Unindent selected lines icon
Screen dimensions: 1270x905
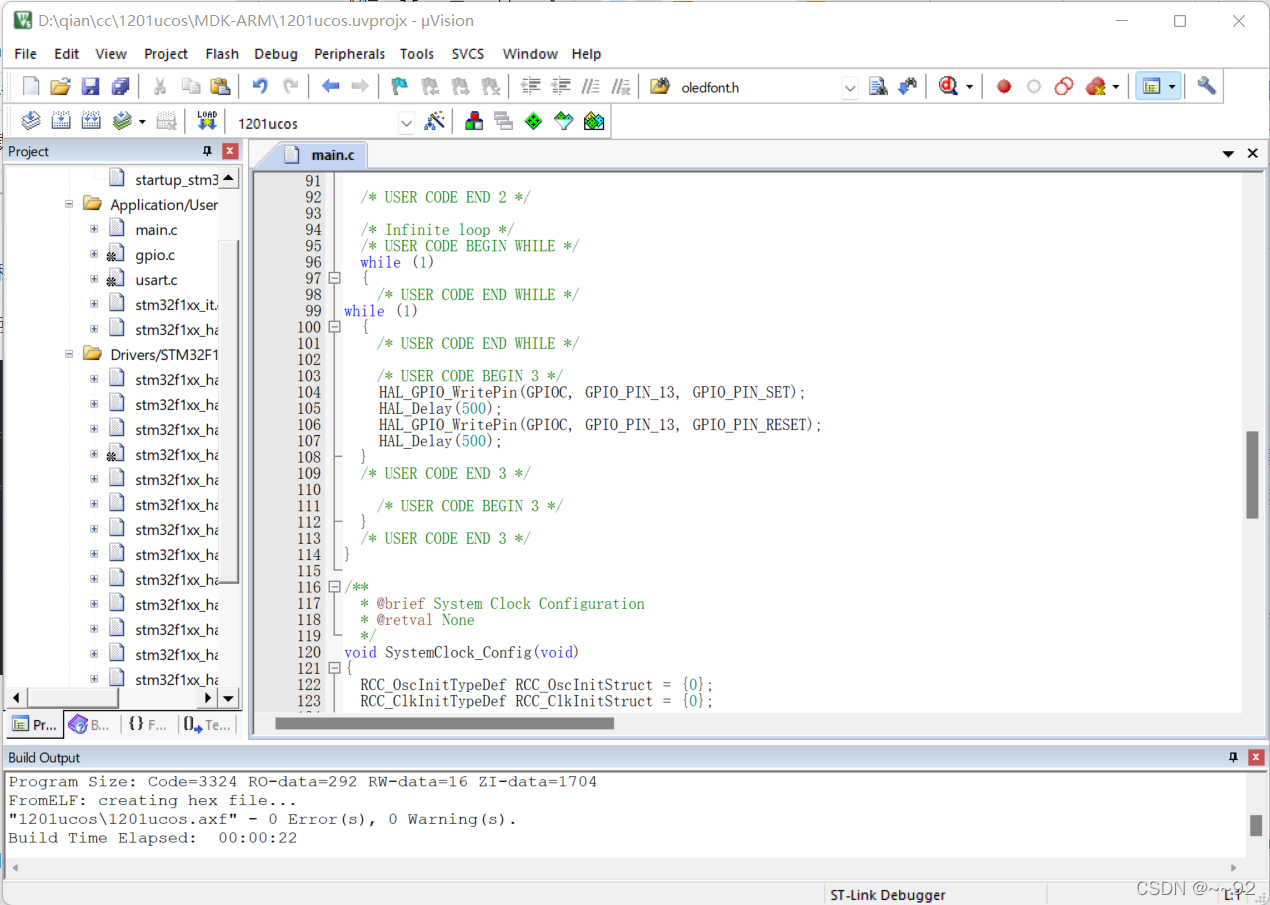point(561,87)
